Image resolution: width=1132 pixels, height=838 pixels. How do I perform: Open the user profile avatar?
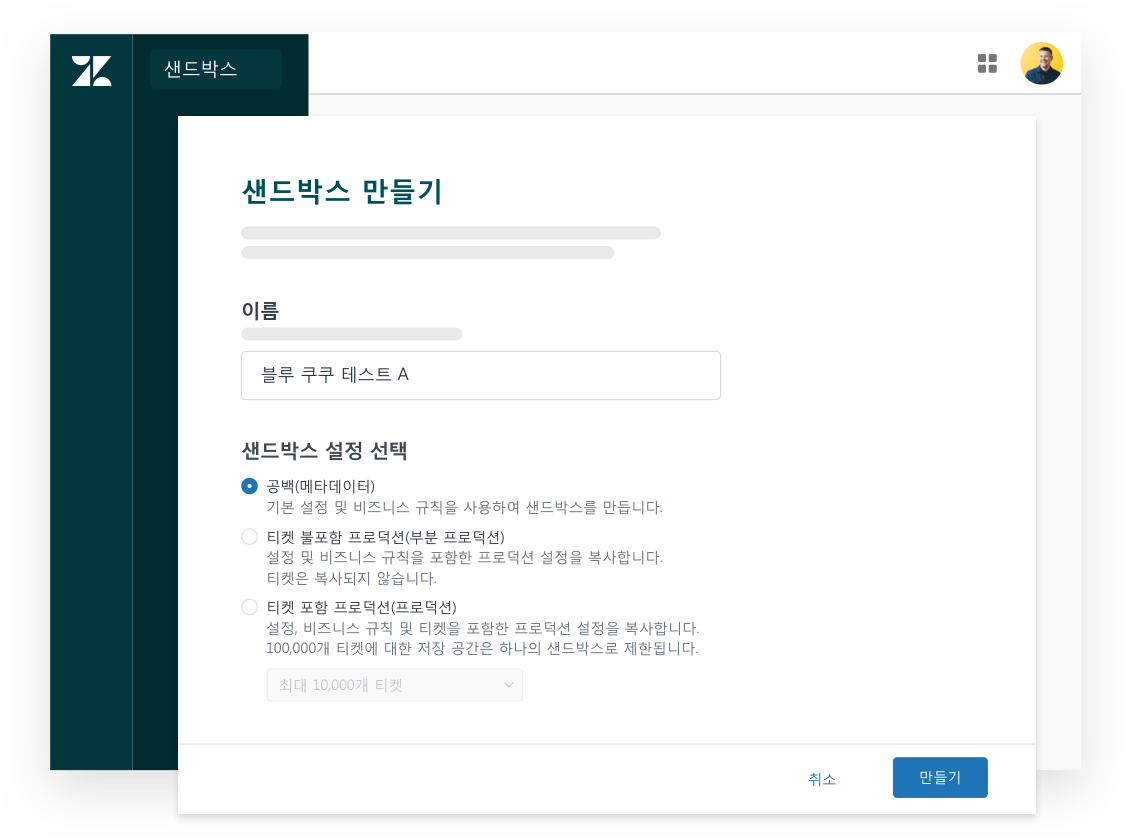tap(1041, 64)
